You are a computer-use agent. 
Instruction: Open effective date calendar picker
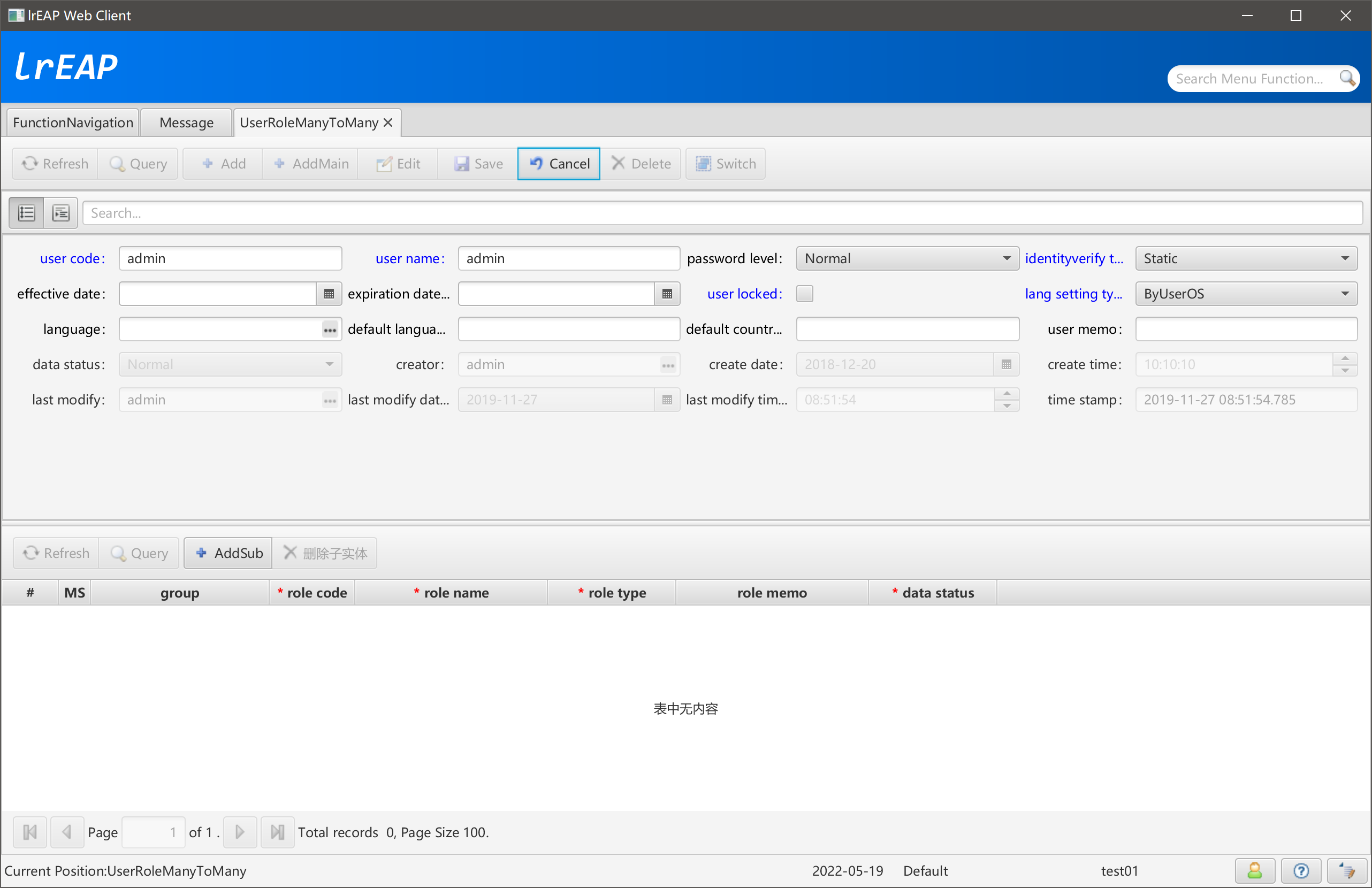329,294
